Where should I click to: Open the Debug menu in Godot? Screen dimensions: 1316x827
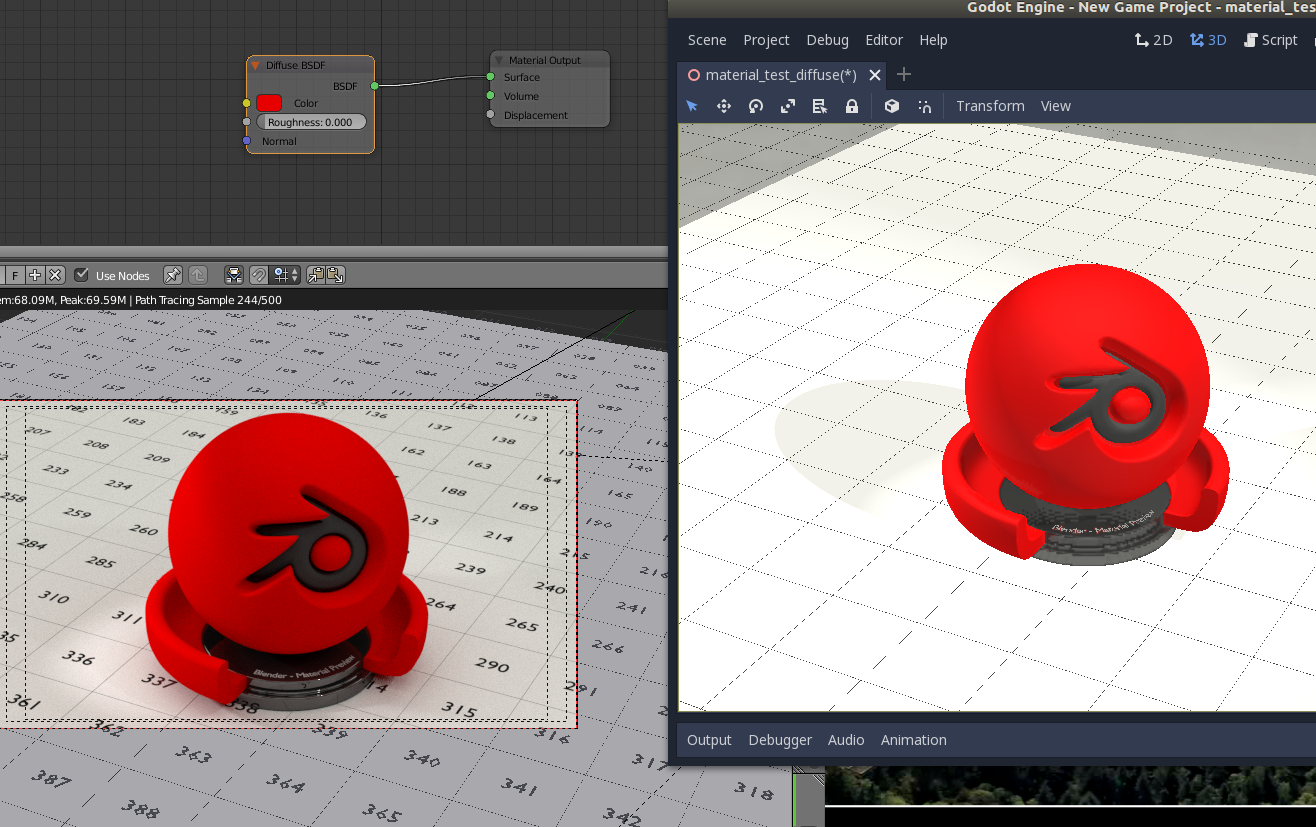[x=827, y=40]
